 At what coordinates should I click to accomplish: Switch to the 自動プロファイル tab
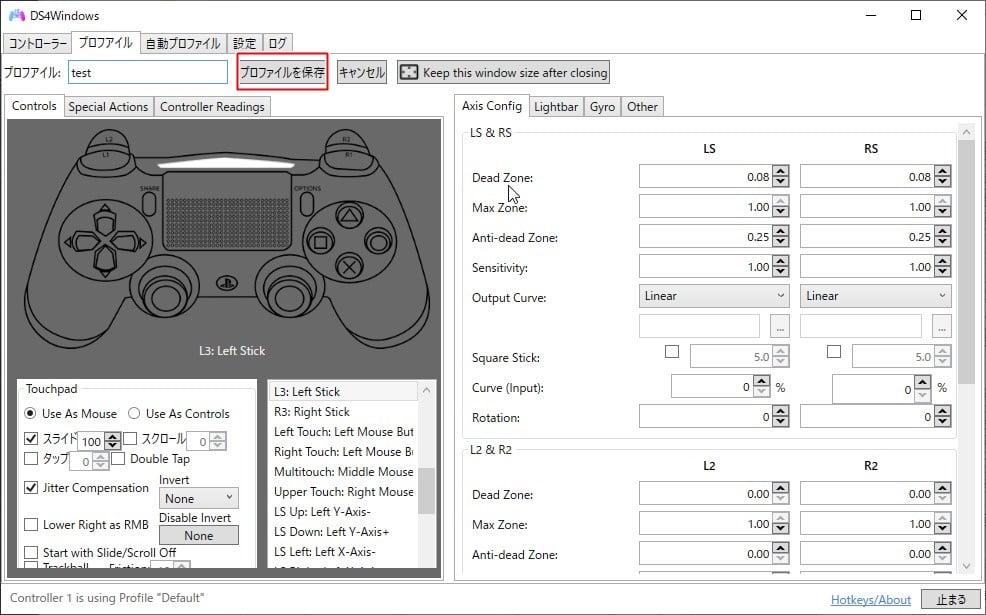pyautogui.click(x=183, y=43)
